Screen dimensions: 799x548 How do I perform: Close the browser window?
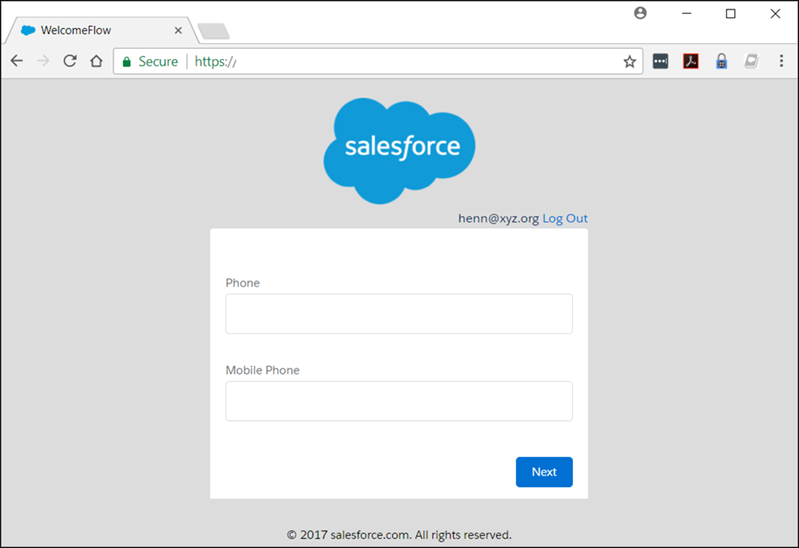click(775, 14)
